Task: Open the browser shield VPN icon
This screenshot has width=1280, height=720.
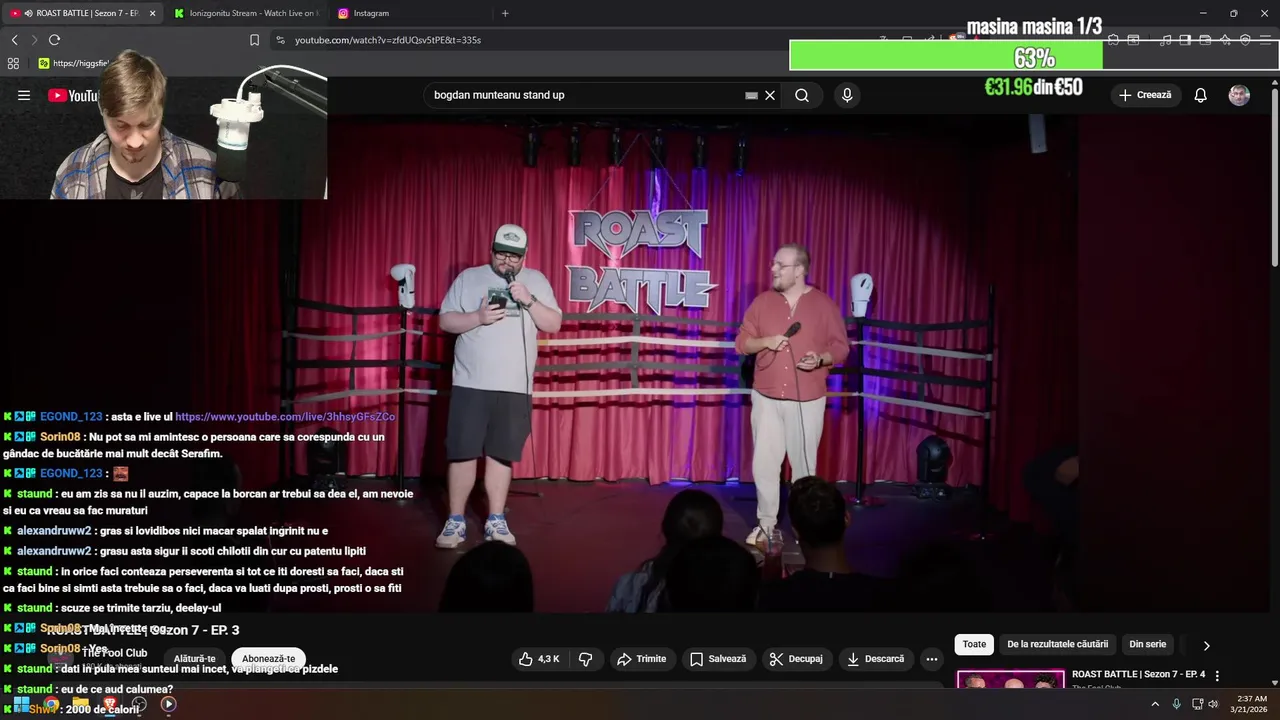Action: pos(1245,40)
